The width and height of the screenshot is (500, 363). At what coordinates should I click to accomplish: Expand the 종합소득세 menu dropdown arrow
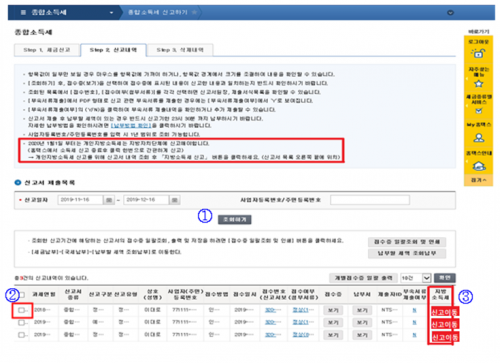click(111, 13)
